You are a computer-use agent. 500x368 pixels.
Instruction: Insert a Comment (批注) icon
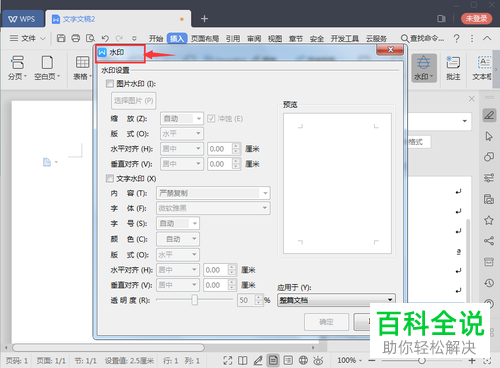click(453, 68)
